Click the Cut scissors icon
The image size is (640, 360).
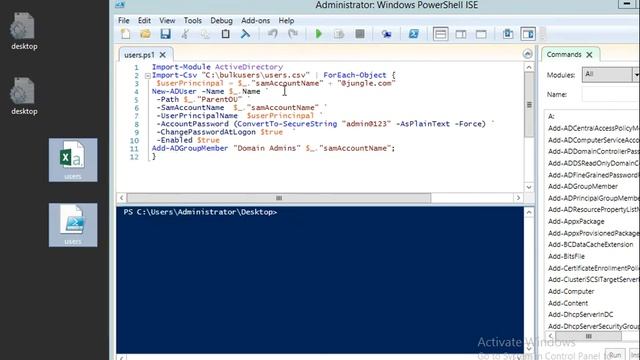pos(185,34)
